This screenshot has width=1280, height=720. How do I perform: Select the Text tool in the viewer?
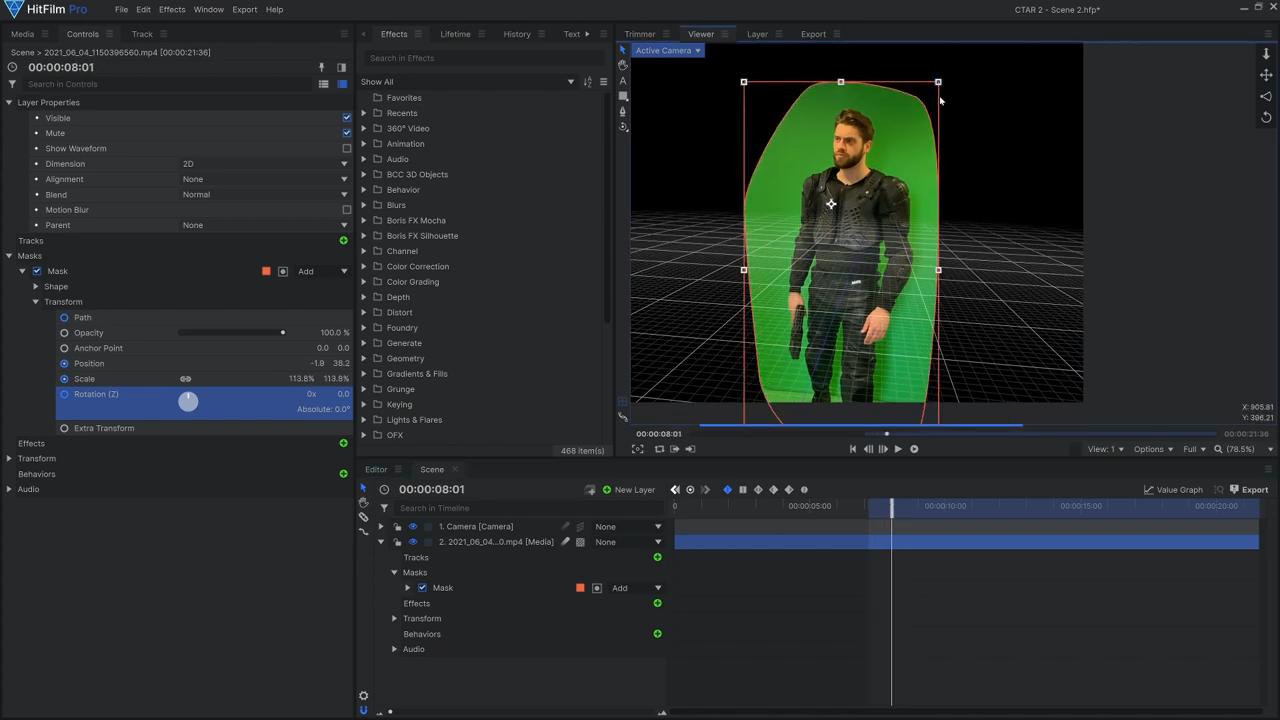(623, 81)
